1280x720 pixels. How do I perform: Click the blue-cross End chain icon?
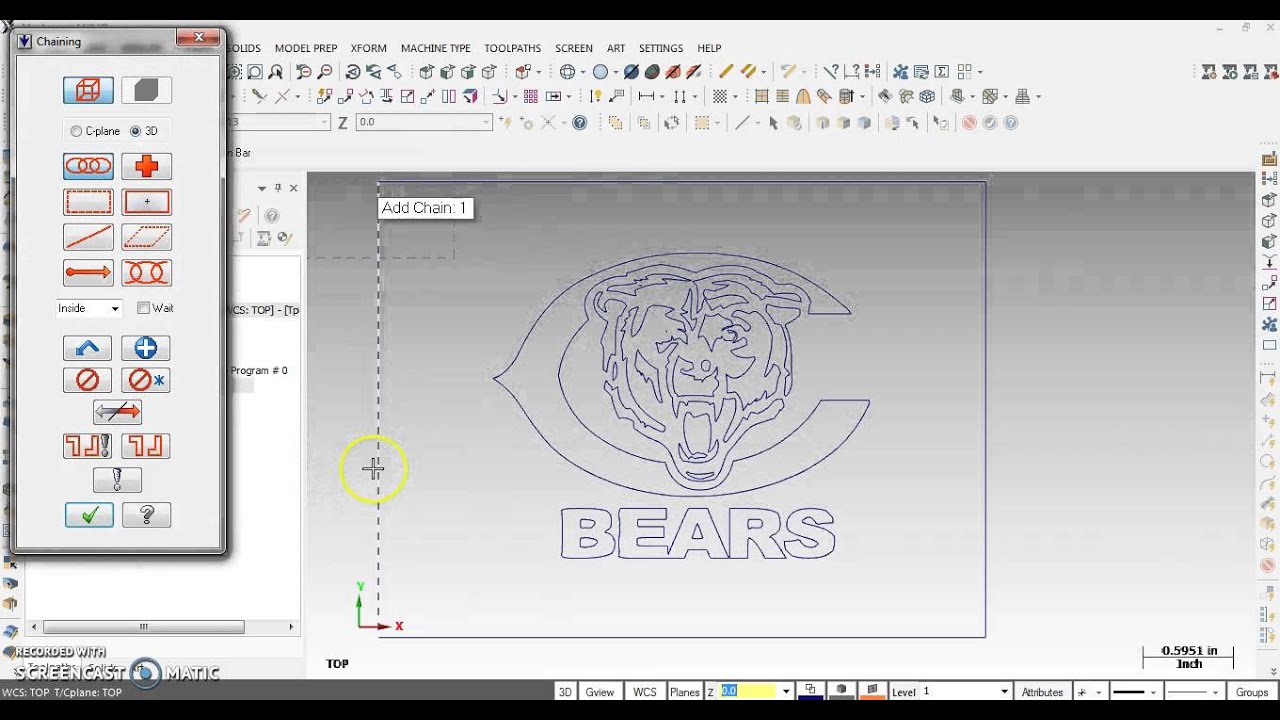[146, 348]
